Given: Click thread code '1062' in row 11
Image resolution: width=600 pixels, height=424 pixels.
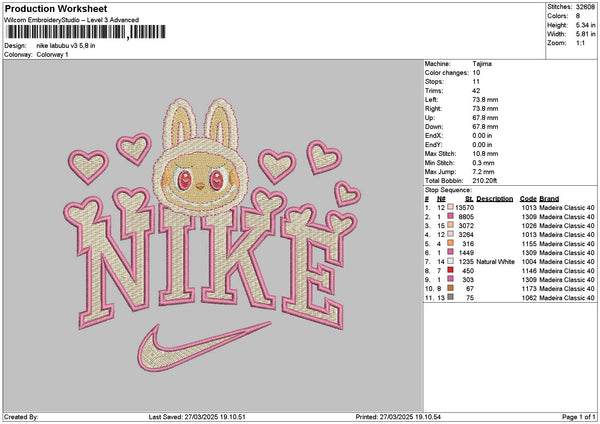Looking at the screenshot, I should (529, 298).
